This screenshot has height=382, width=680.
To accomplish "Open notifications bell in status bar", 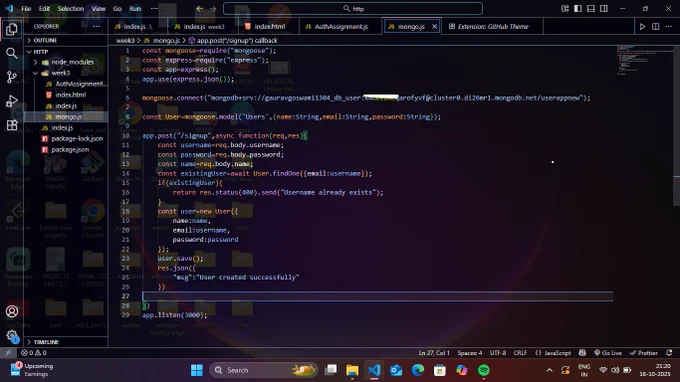I will tap(669, 353).
